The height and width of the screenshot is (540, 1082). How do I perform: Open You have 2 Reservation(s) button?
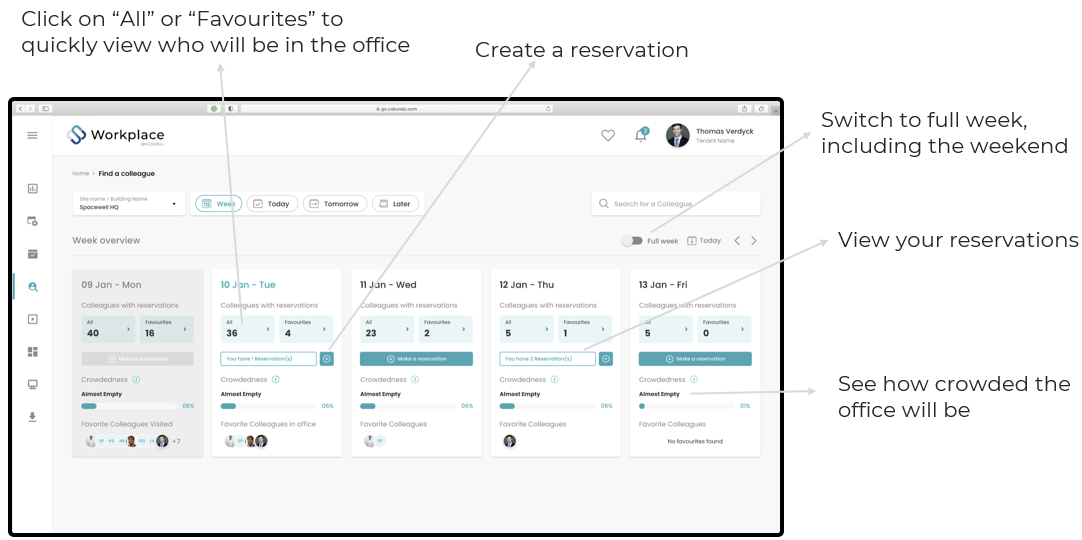547,359
